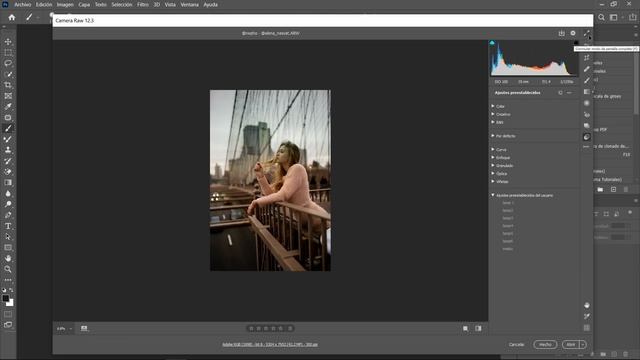Select Camera Raw Graduated Filter tool
This screenshot has height=360, width=640.
tap(587, 92)
